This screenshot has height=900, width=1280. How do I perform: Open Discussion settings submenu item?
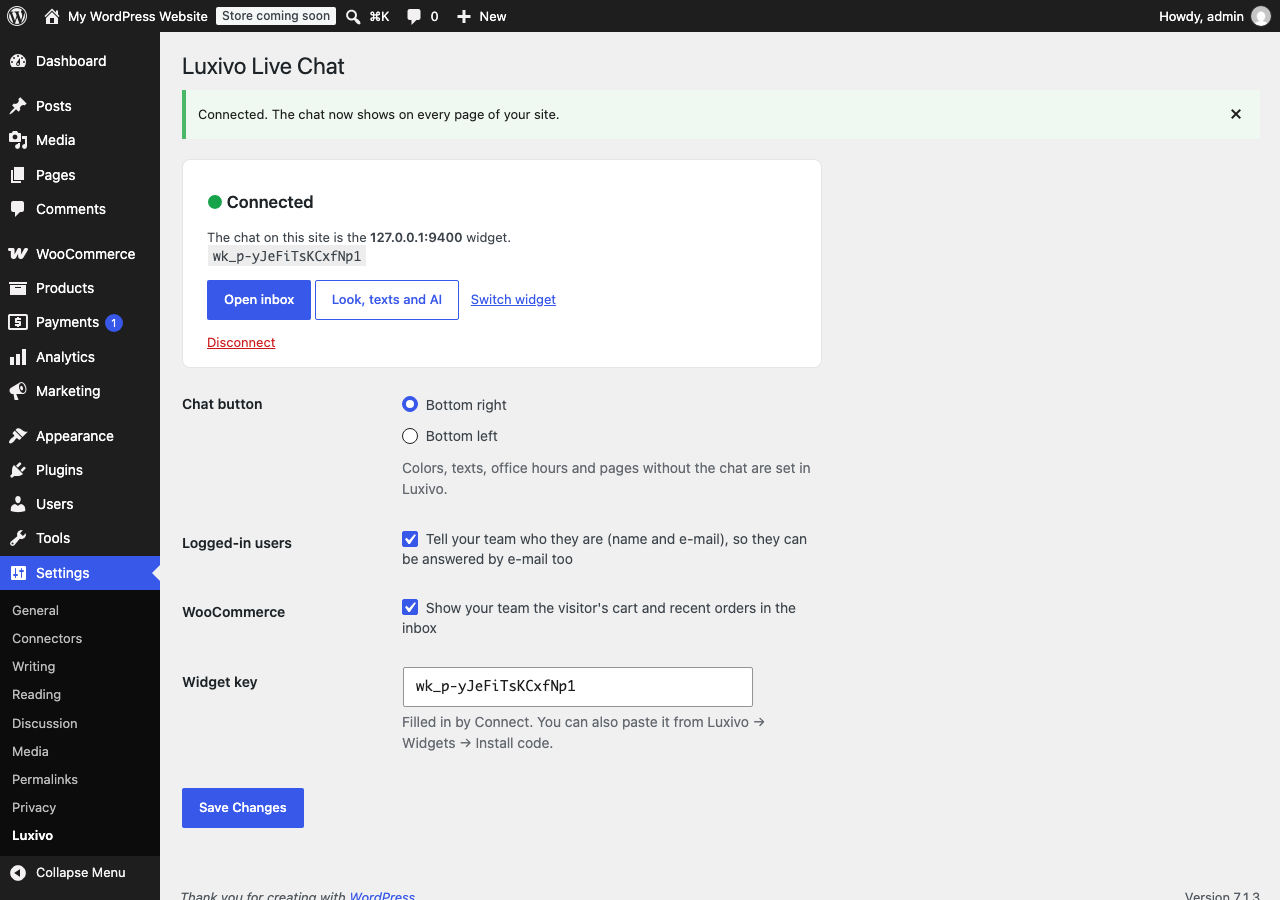point(80,723)
